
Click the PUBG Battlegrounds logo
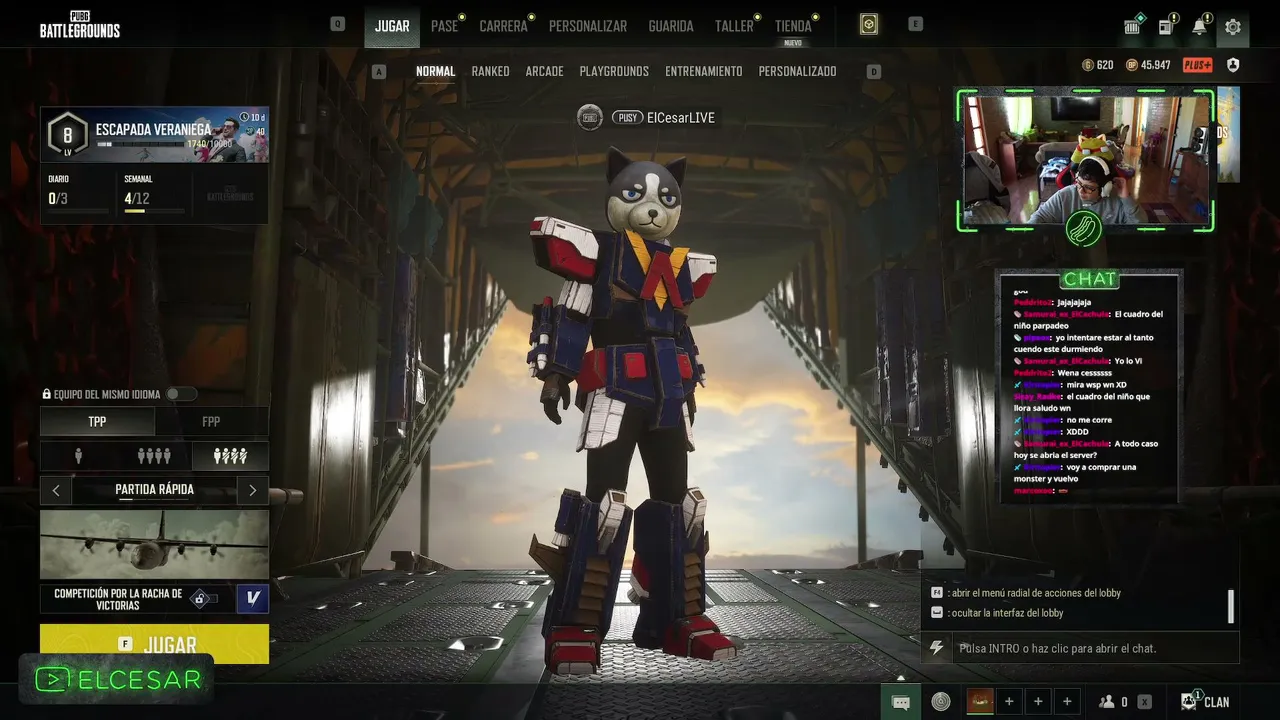tap(80, 24)
